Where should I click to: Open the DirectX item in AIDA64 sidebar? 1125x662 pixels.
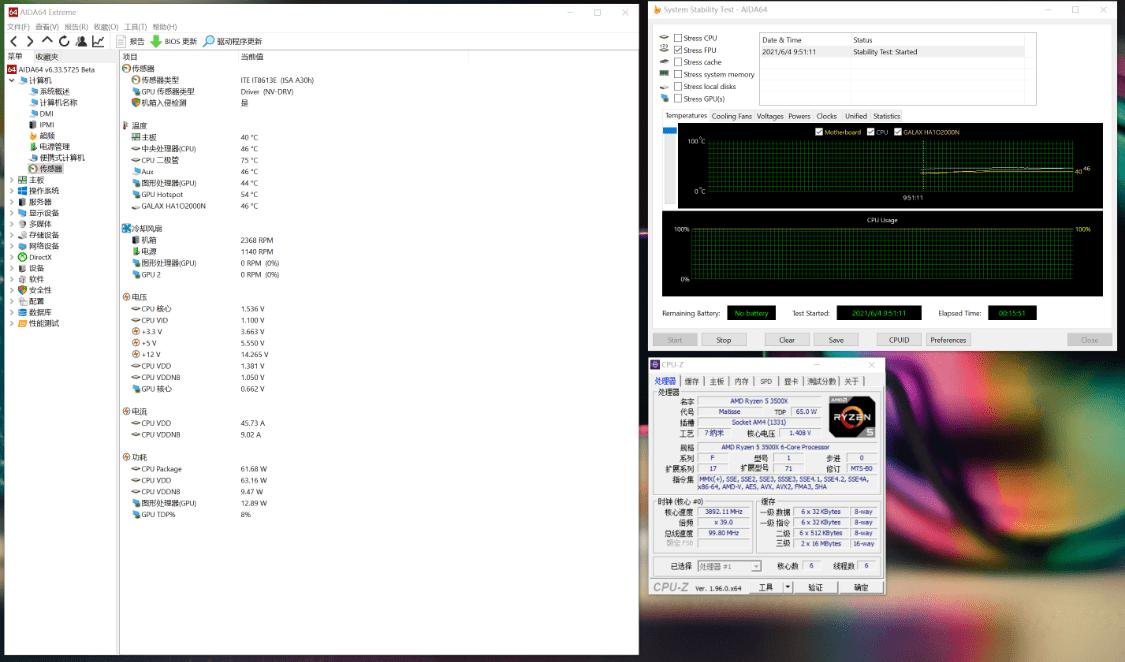point(35,256)
